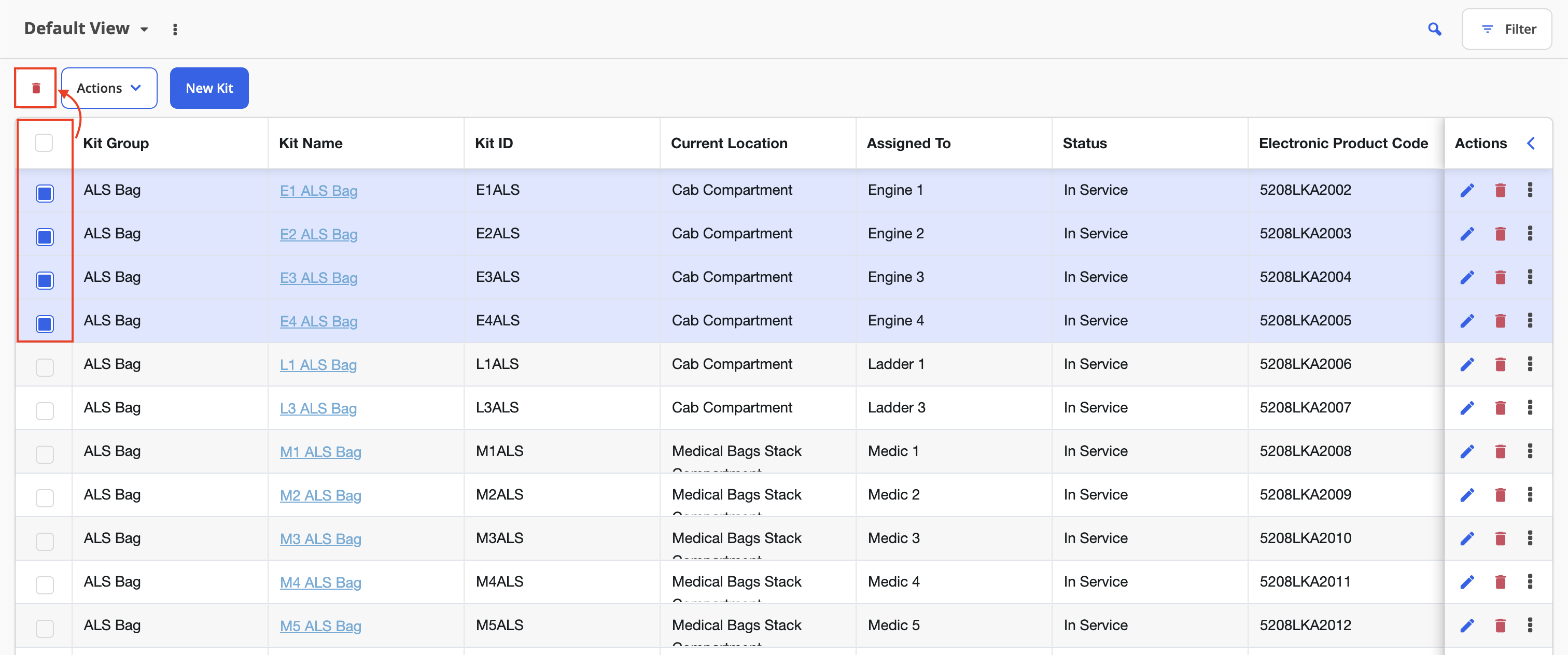Toggle the select-all header checkbox

tap(44, 143)
